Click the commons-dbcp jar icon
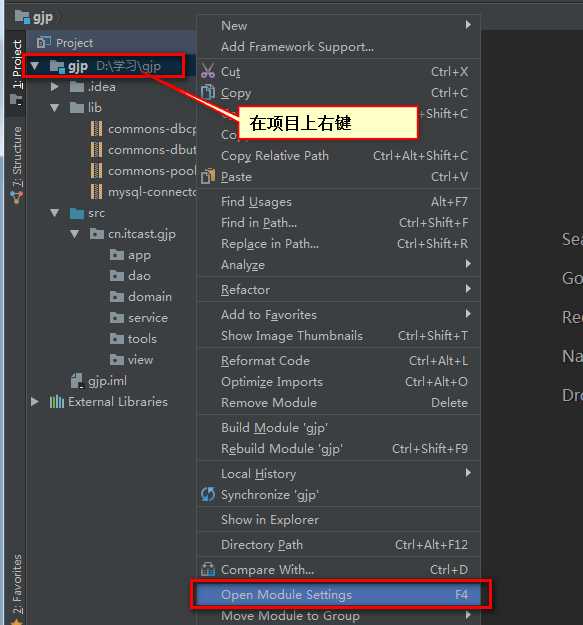 (x=96, y=129)
